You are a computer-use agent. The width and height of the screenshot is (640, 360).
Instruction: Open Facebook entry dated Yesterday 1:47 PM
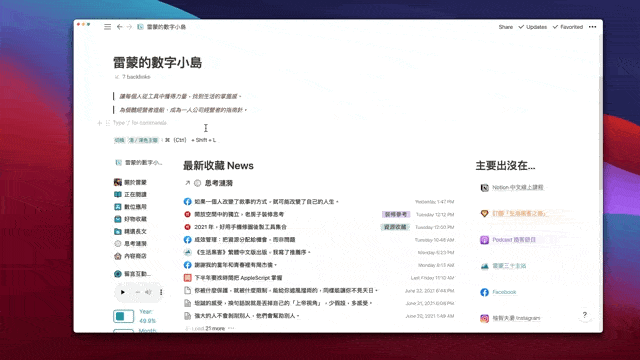(318, 202)
